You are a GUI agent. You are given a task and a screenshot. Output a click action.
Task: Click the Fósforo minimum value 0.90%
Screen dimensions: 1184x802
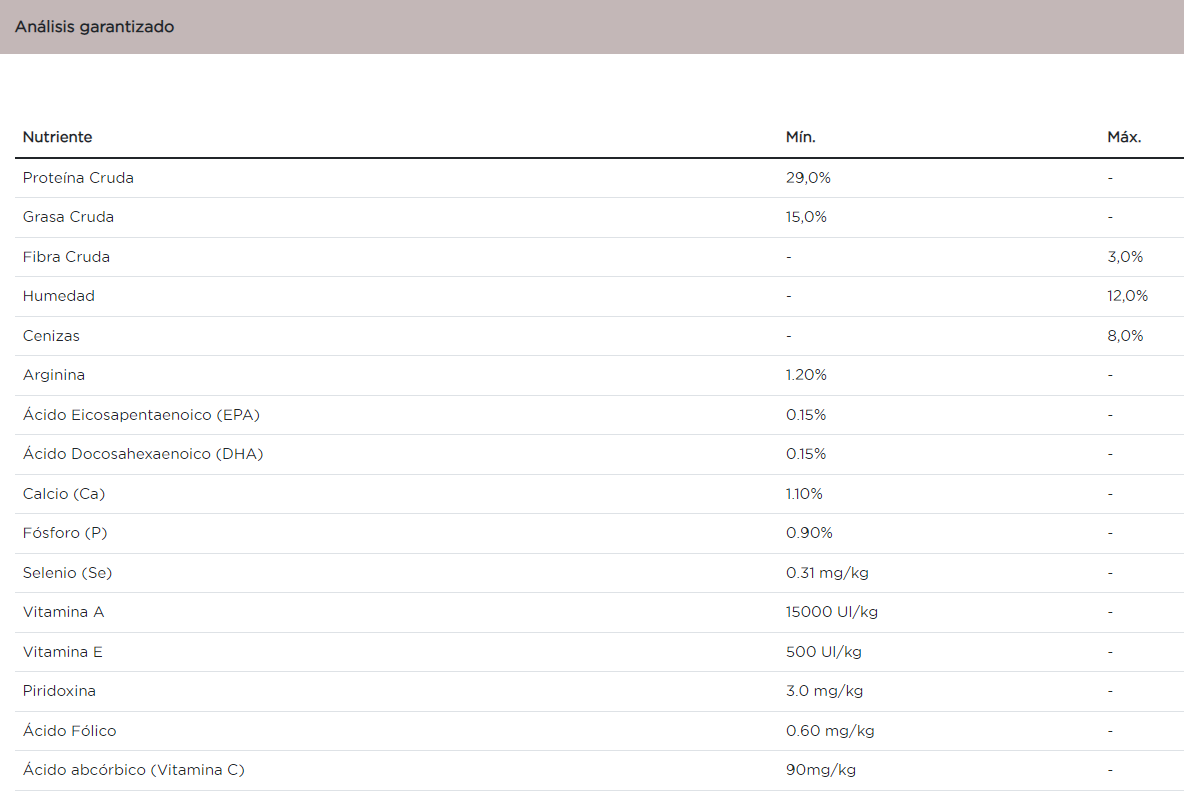[809, 533]
